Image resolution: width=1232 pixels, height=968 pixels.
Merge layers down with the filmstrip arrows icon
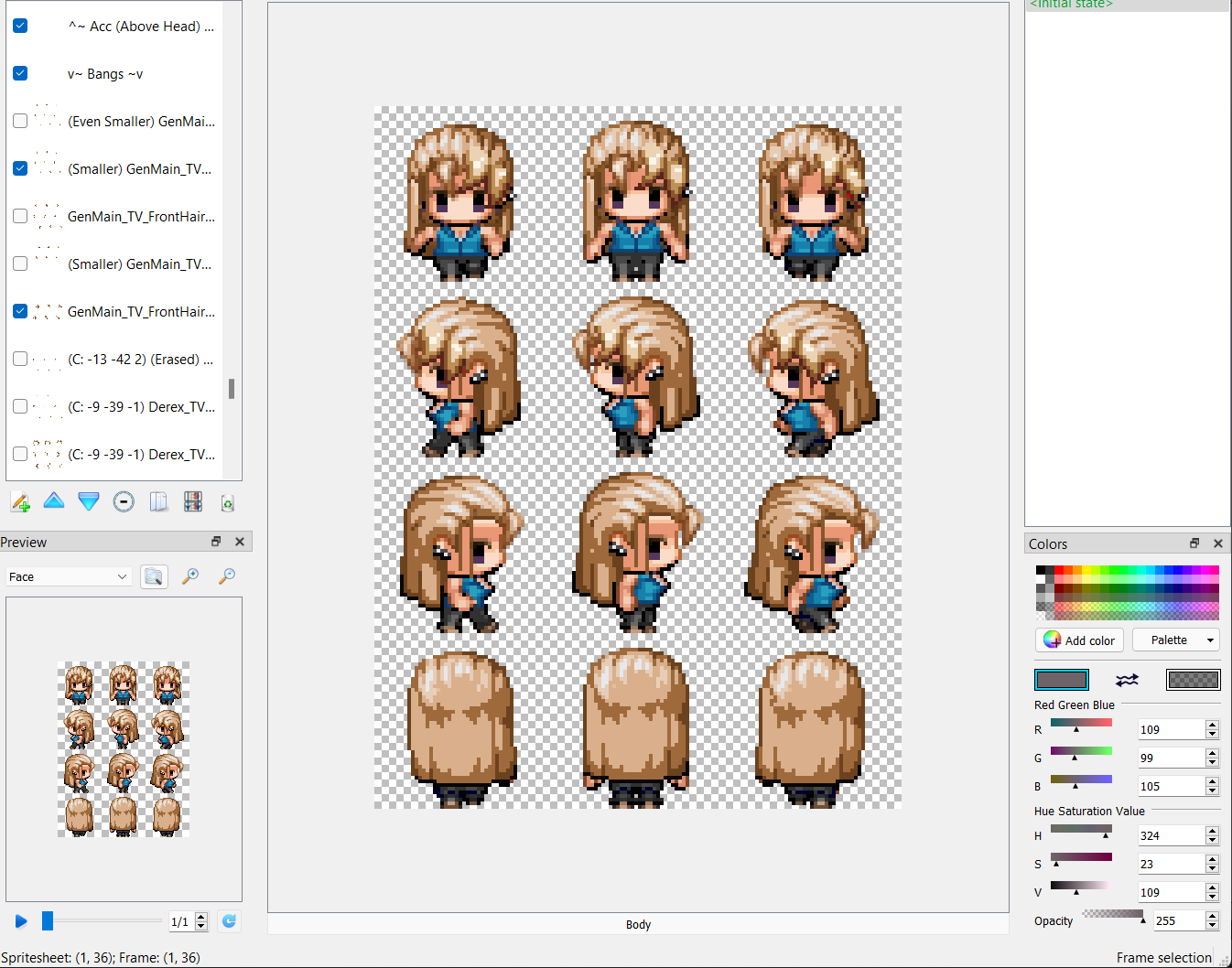pos(193,501)
